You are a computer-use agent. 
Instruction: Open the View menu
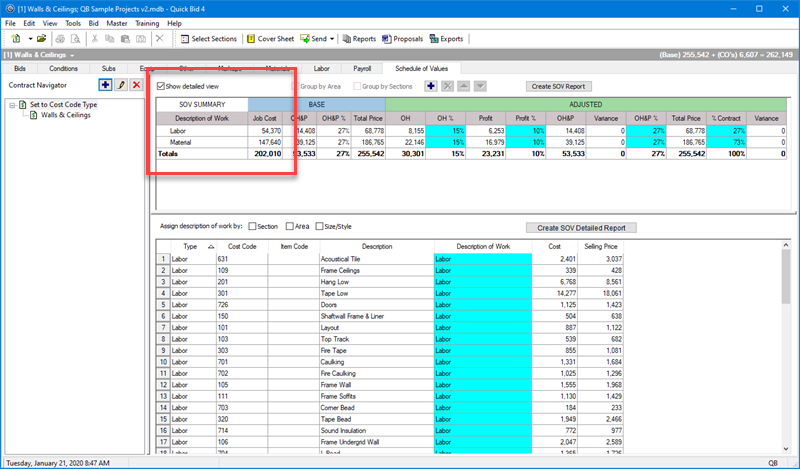click(x=50, y=23)
